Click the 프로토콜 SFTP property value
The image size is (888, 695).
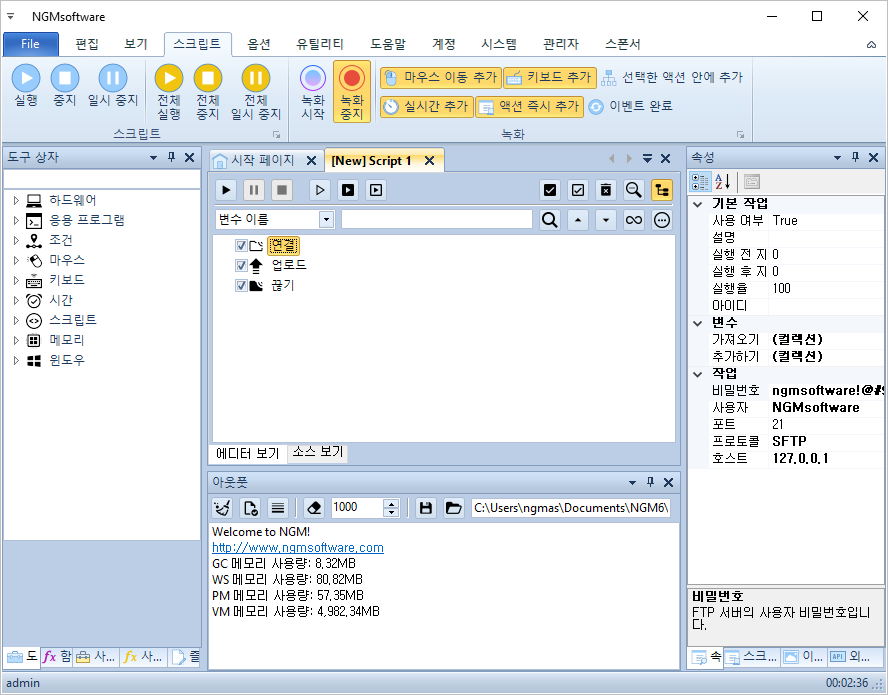pos(827,441)
